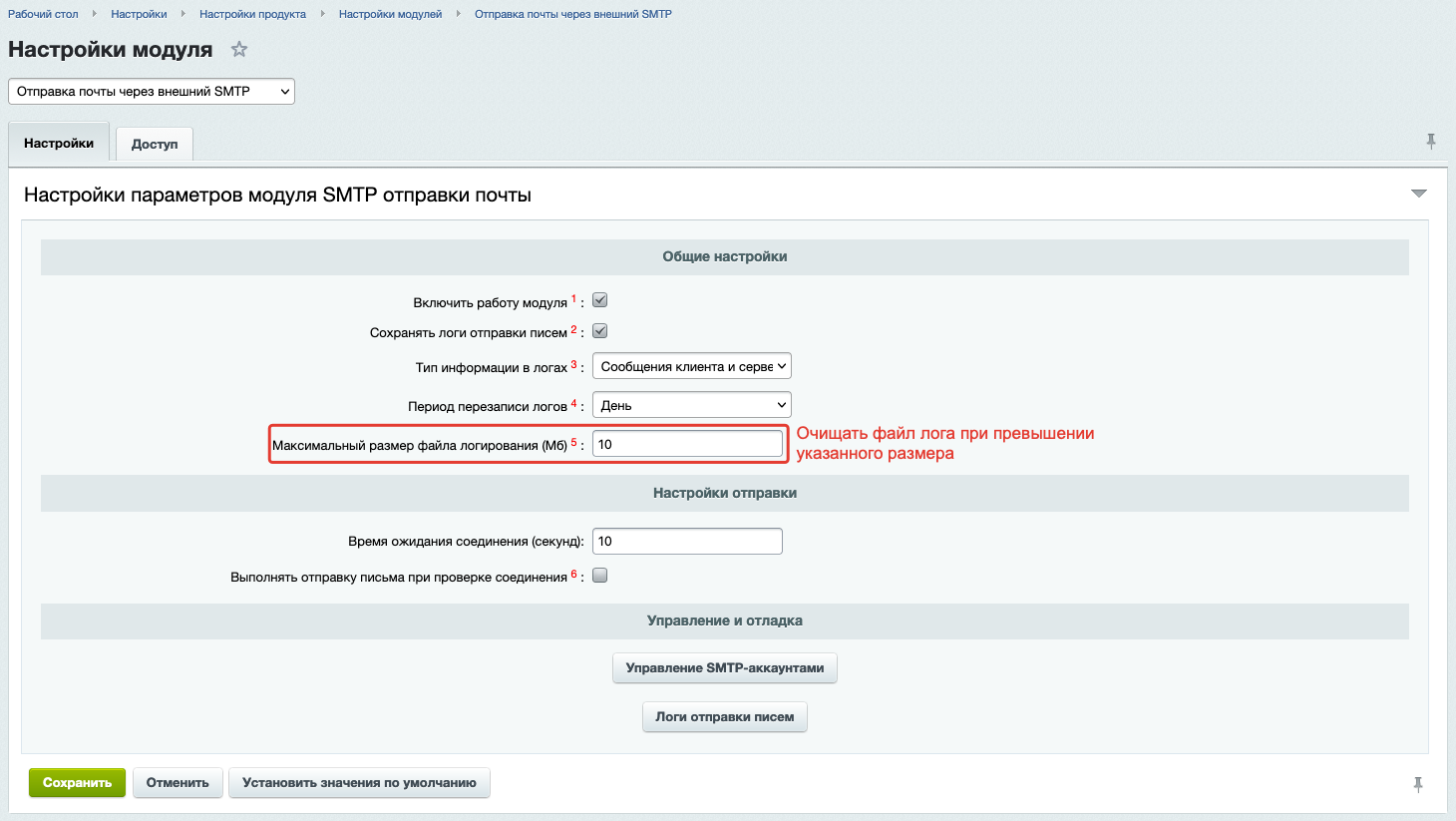The height and width of the screenshot is (821, 1456).
Task: Collapse the SMTP settings section triangle
Action: point(1419,194)
